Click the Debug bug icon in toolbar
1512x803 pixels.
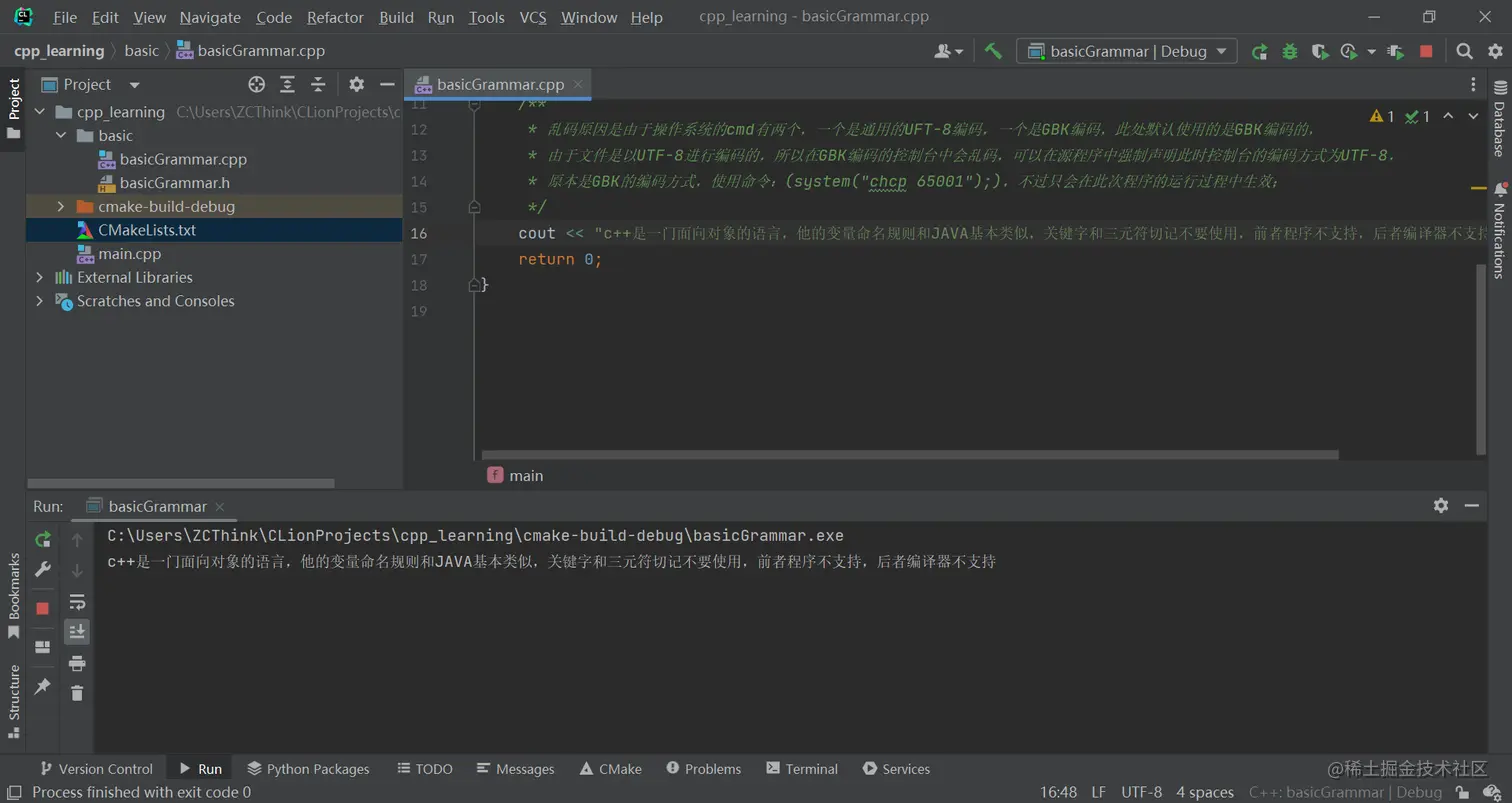point(1290,51)
